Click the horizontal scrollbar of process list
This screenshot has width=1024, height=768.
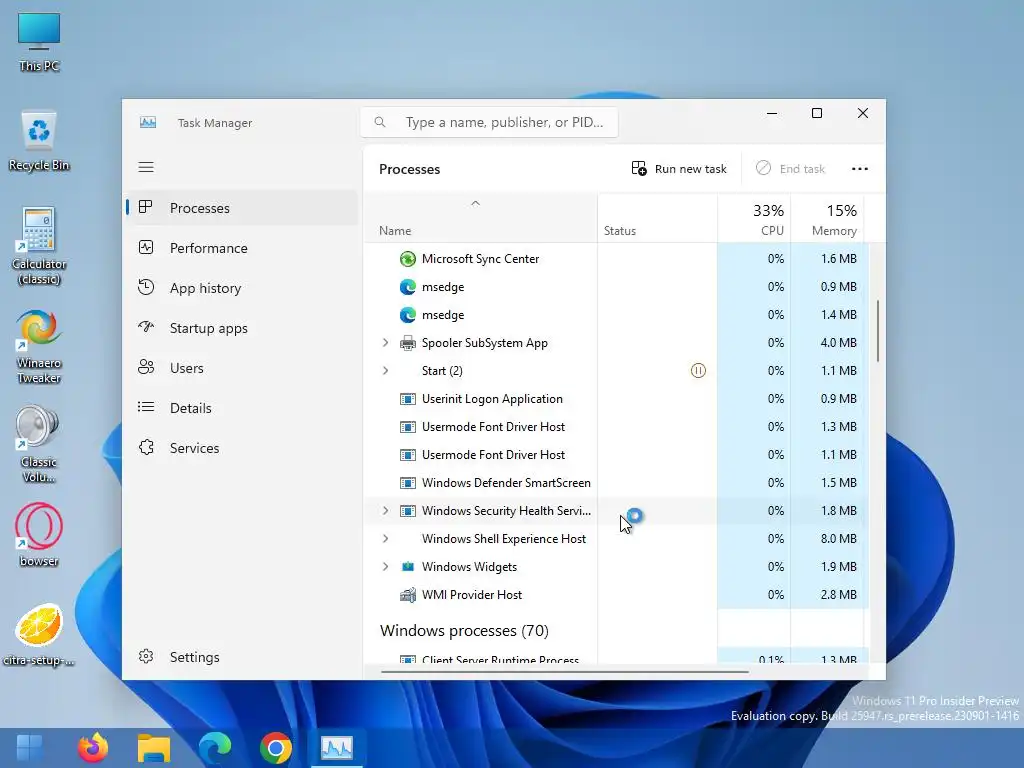[564, 671]
